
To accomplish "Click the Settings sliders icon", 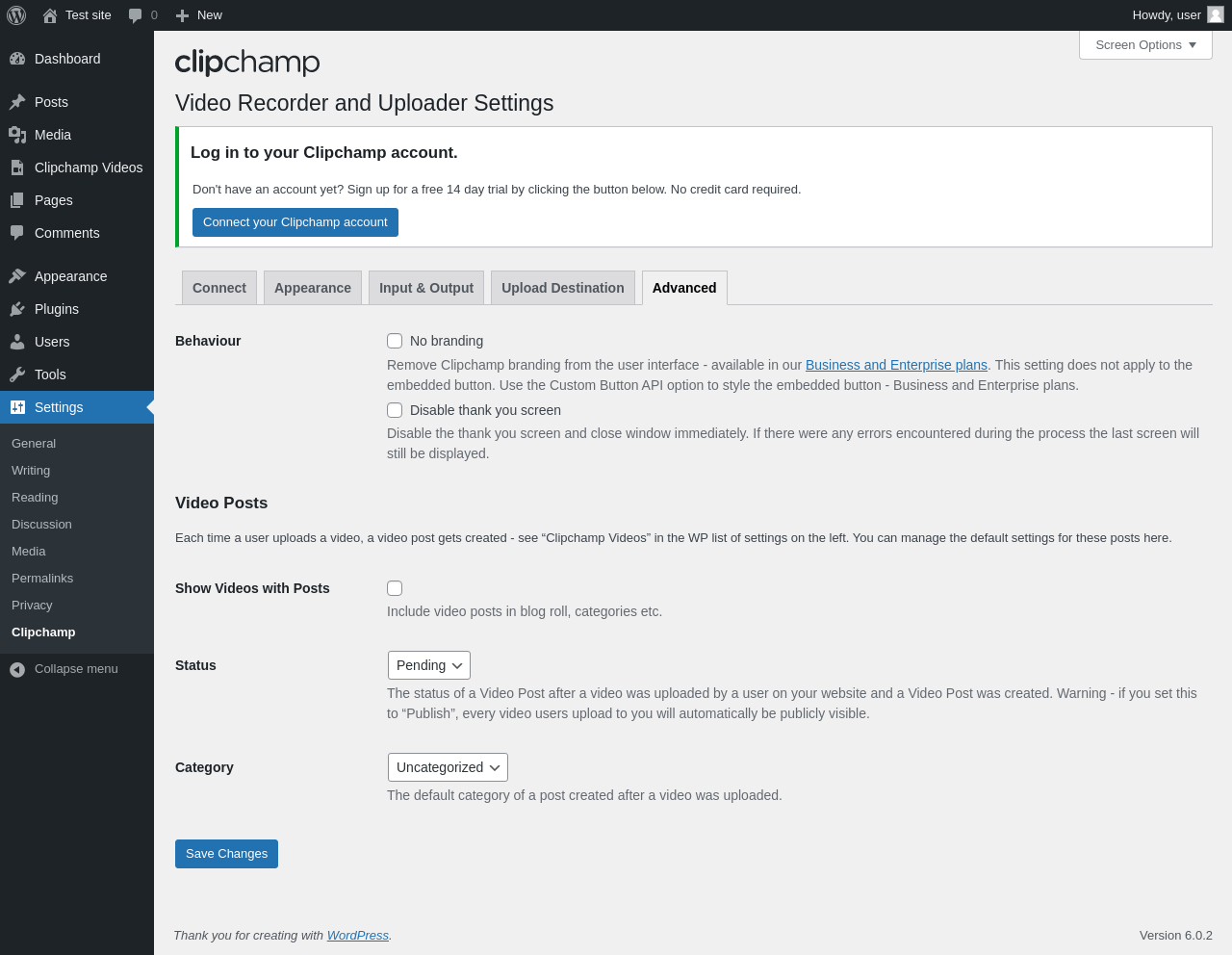I will point(17,407).
